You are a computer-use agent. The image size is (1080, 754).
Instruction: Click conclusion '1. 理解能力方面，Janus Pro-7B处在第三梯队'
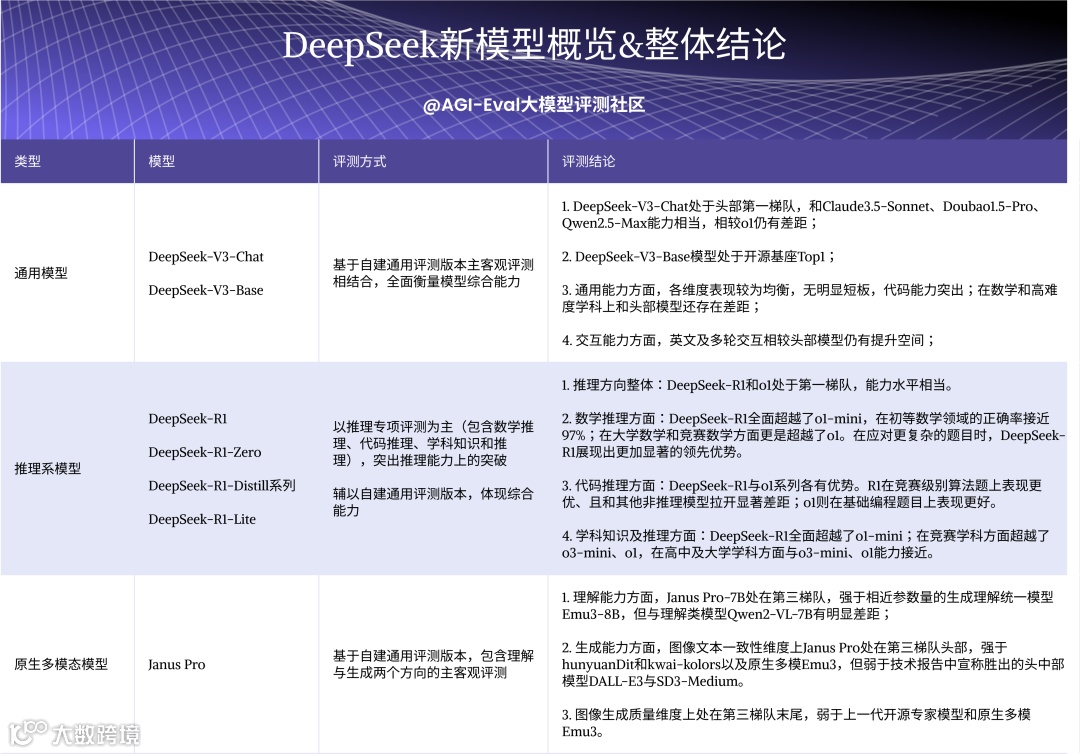[x=807, y=606]
